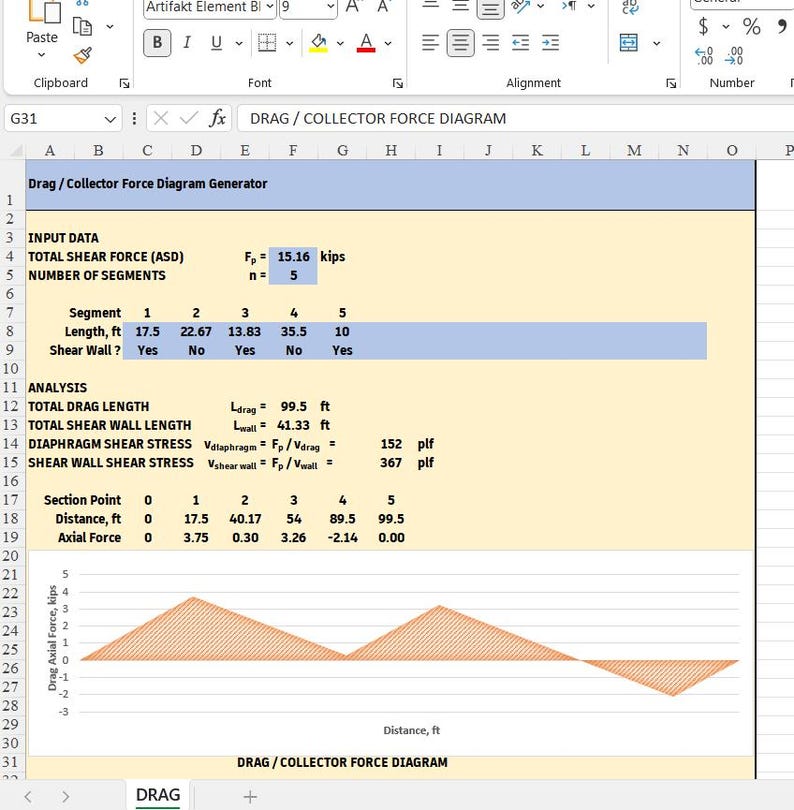Increase the indent
Screen dimensions: 794x810
551,42
